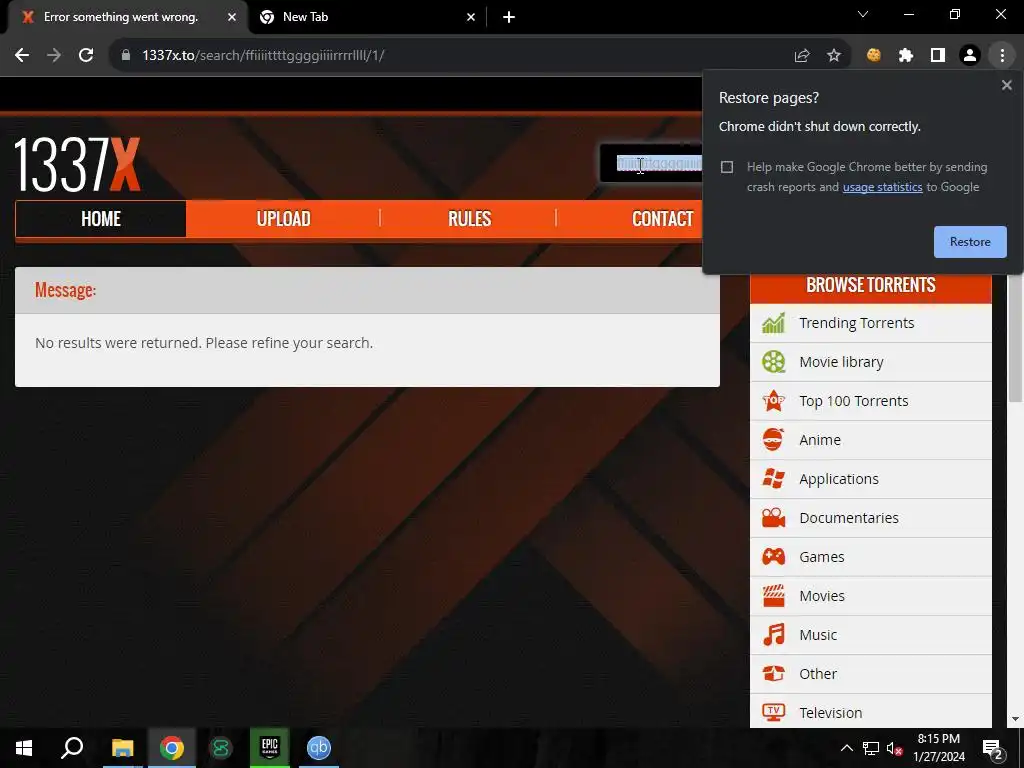Open the Trending Torrents link
This screenshot has height=768, width=1024.
pyautogui.click(x=856, y=323)
